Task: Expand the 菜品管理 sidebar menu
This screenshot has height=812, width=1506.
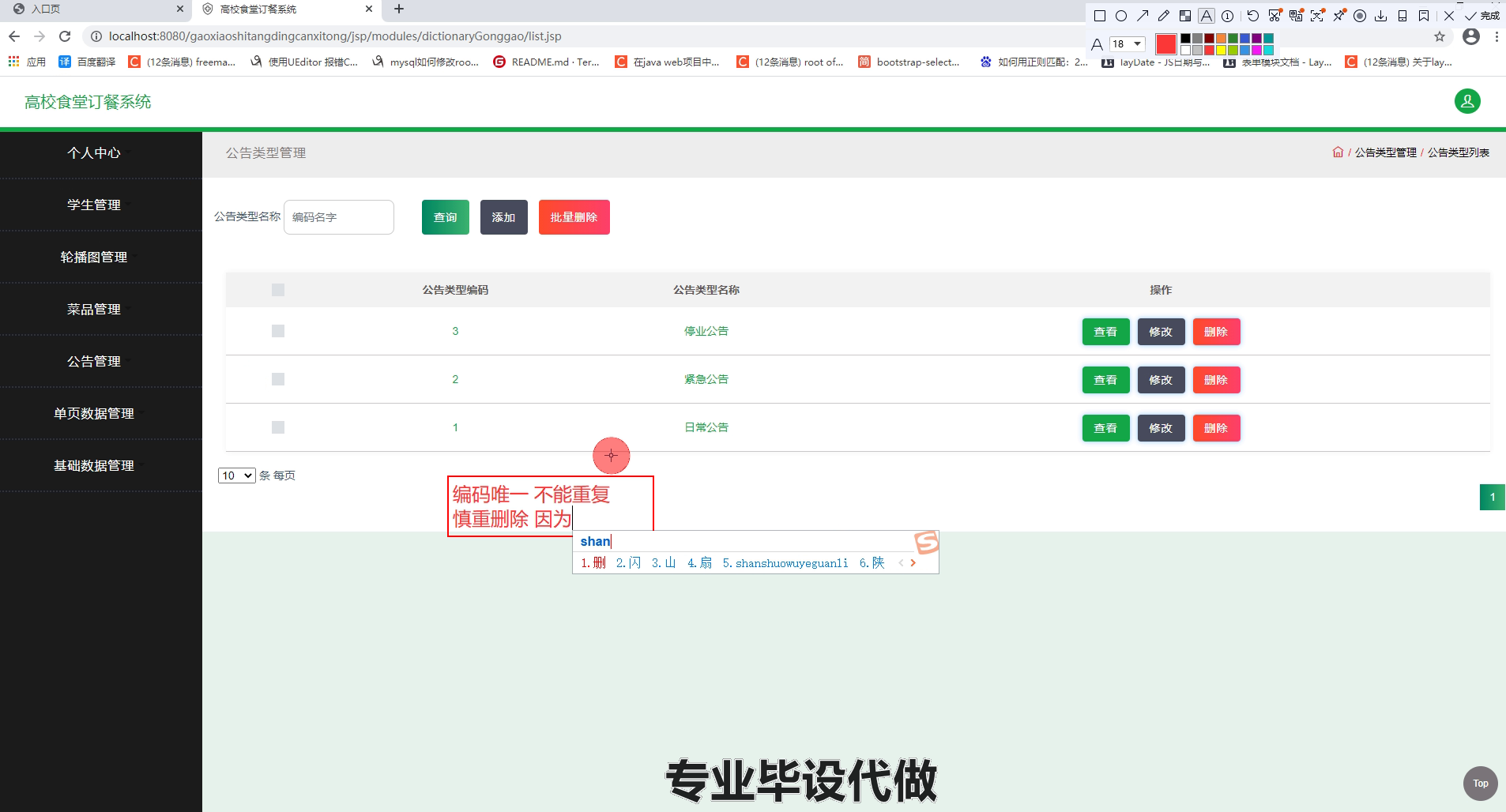Action: pyautogui.click(x=94, y=310)
